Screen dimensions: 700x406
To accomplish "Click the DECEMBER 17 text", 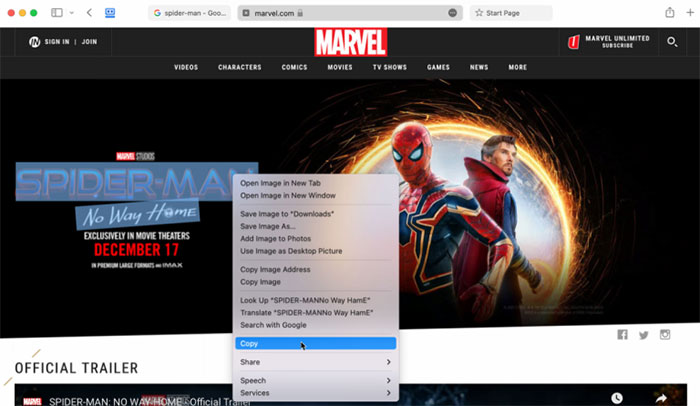I will [136, 250].
